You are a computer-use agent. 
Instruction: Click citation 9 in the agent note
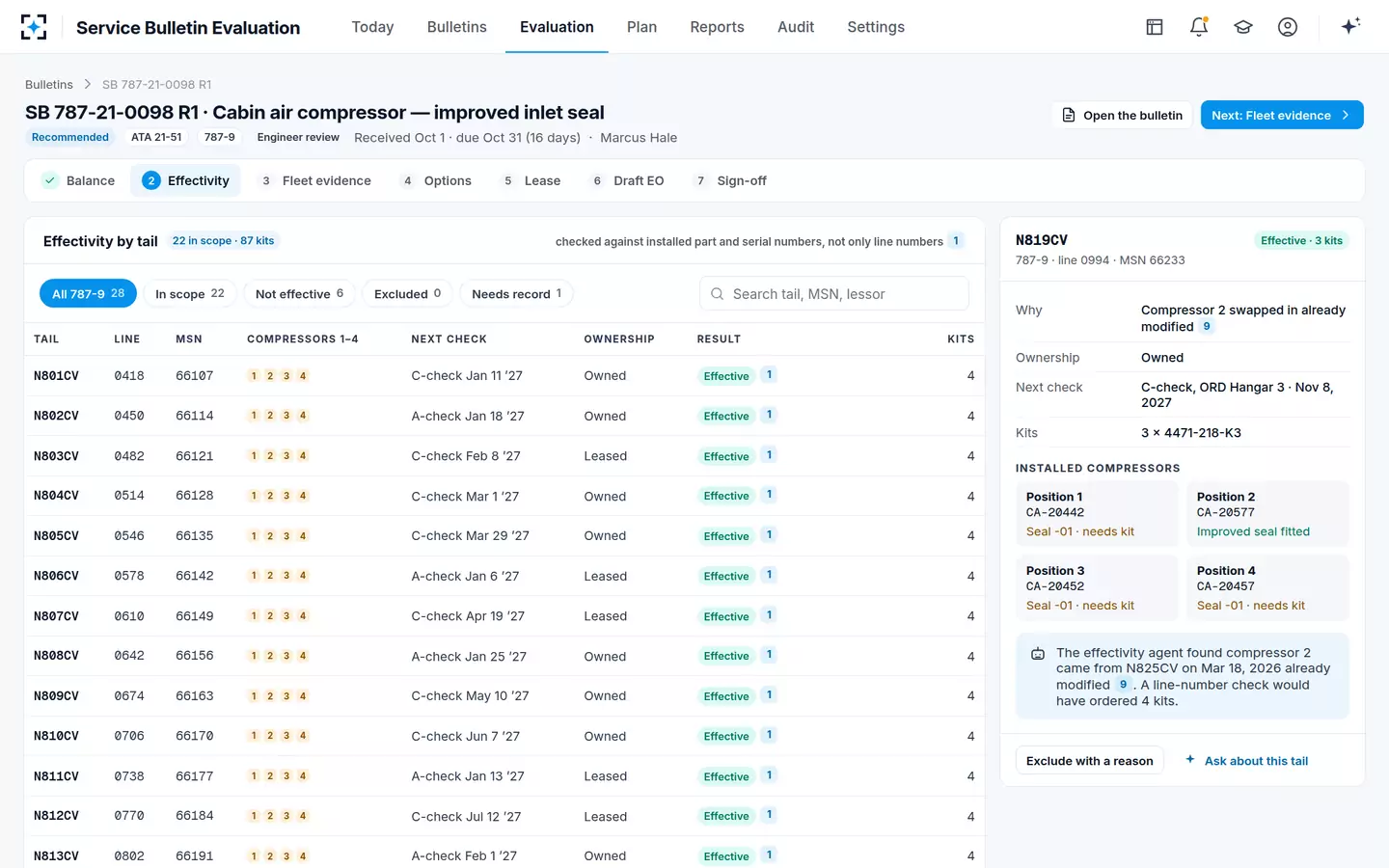1123,685
